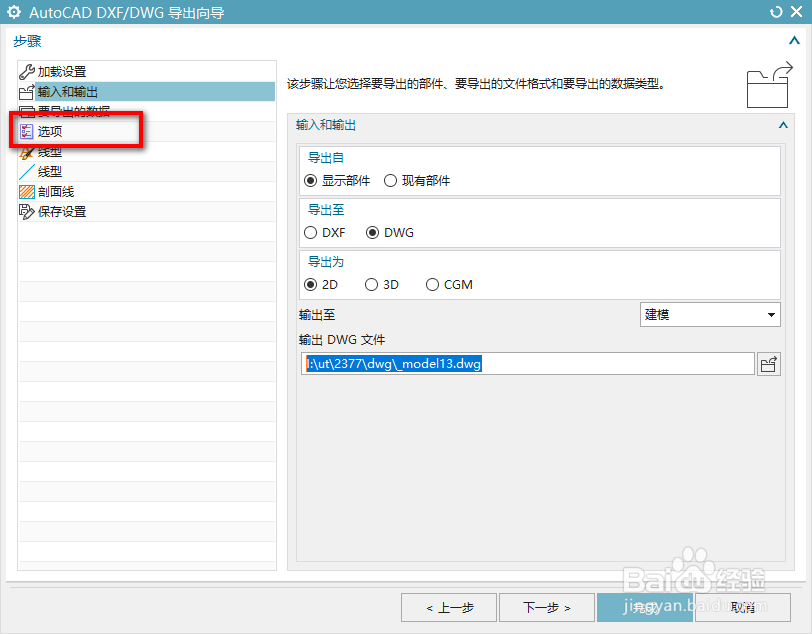This screenshot has width=812, height=634.
Task: Click the 取消 cancel button
Action: (743, 607)
